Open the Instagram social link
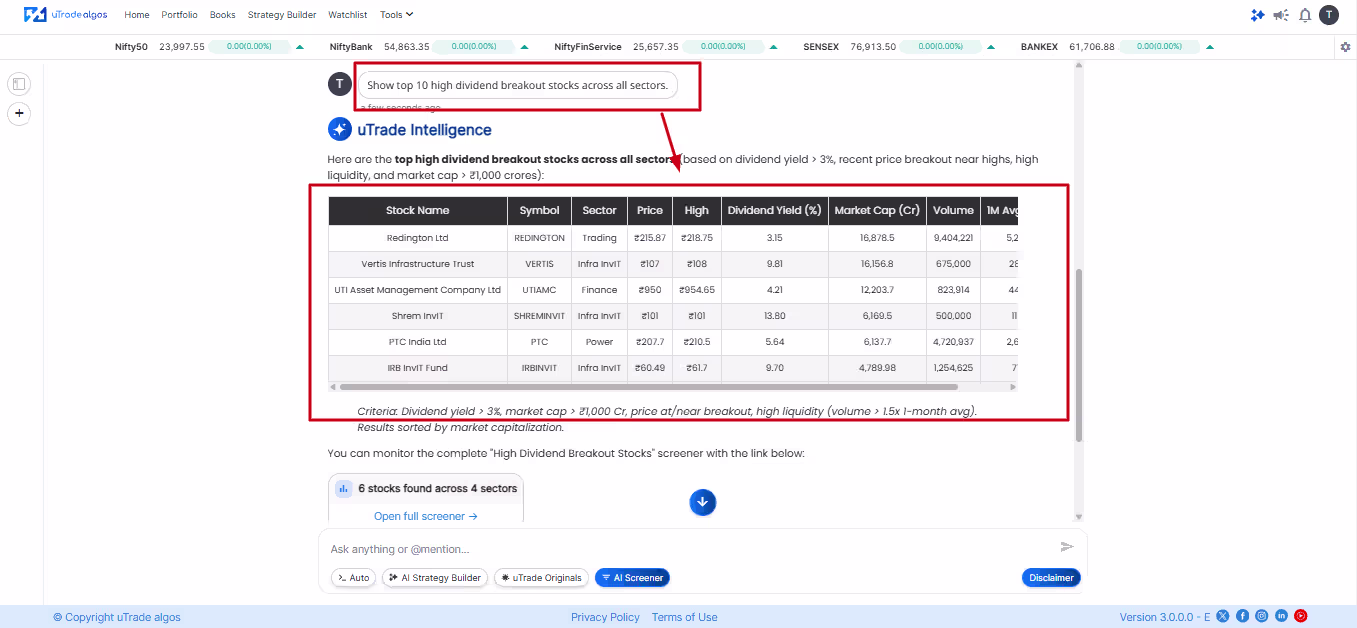 click(x=1262, y=617)
